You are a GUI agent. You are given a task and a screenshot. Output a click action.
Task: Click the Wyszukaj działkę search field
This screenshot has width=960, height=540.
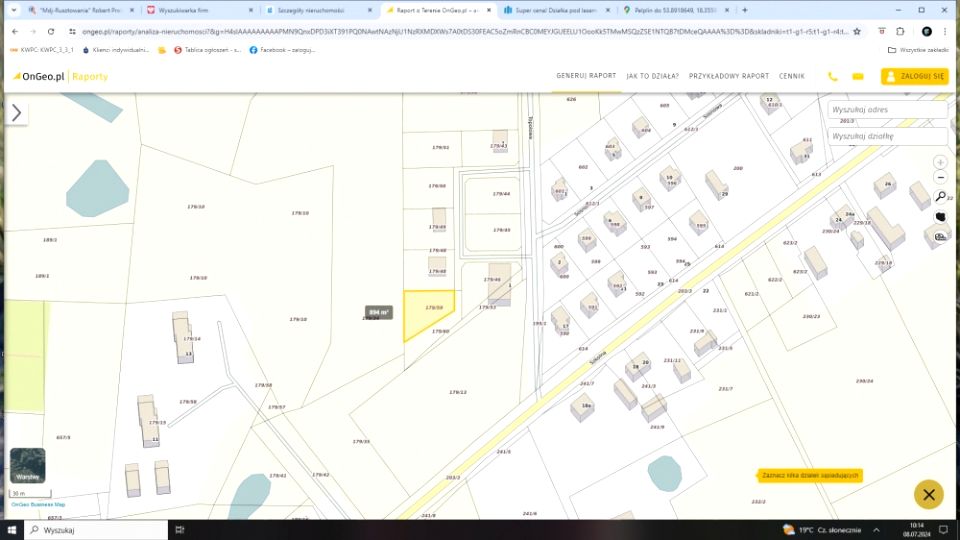click(x=887, y=136)
